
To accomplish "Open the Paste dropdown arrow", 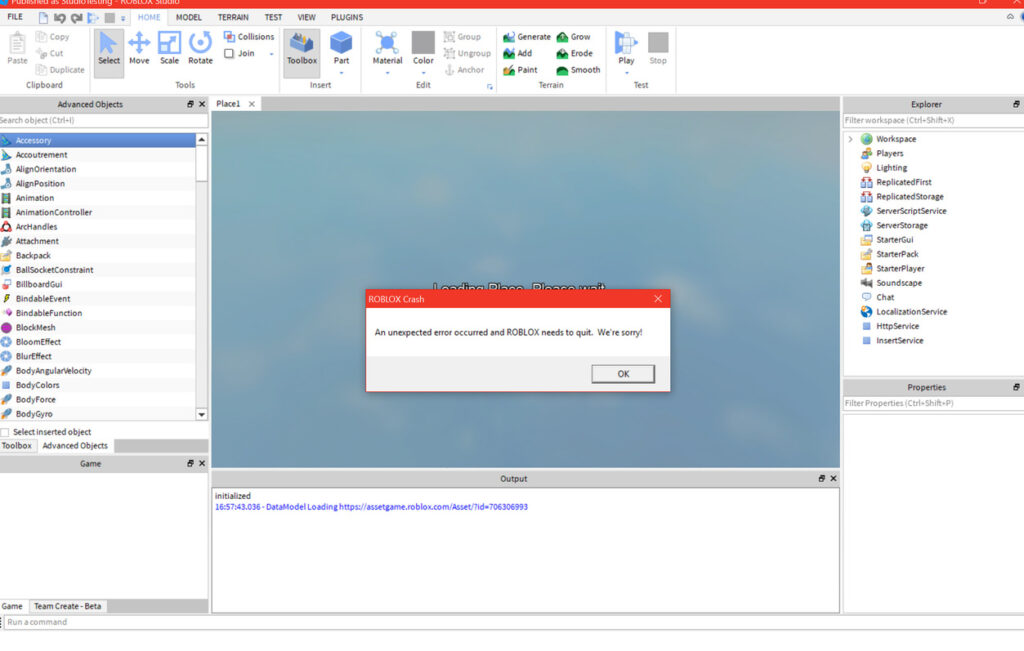I will point(16,70).
